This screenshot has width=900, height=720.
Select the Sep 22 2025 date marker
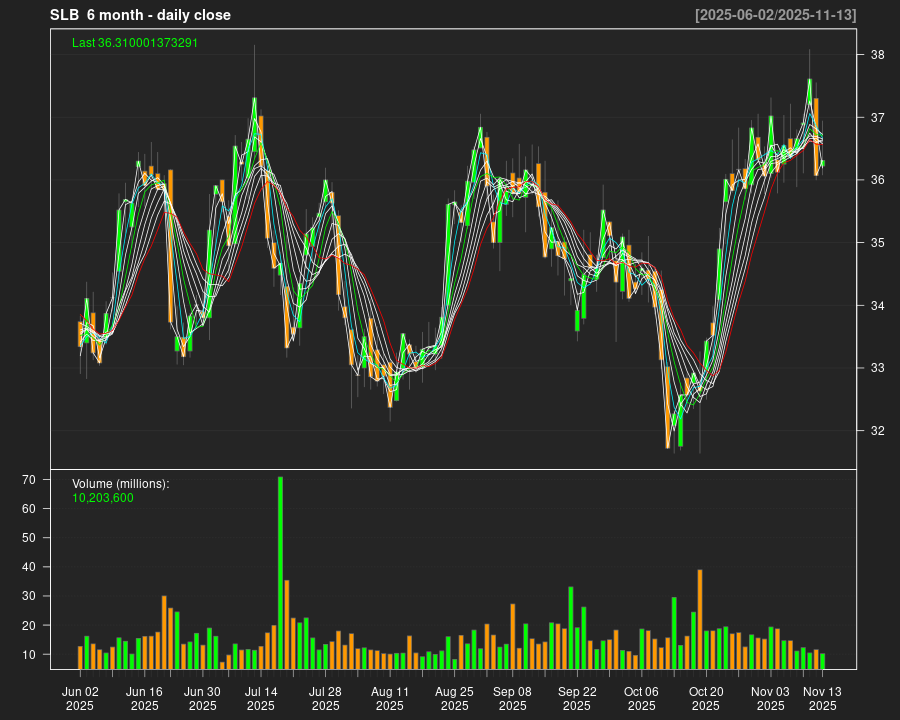[577, 698]
